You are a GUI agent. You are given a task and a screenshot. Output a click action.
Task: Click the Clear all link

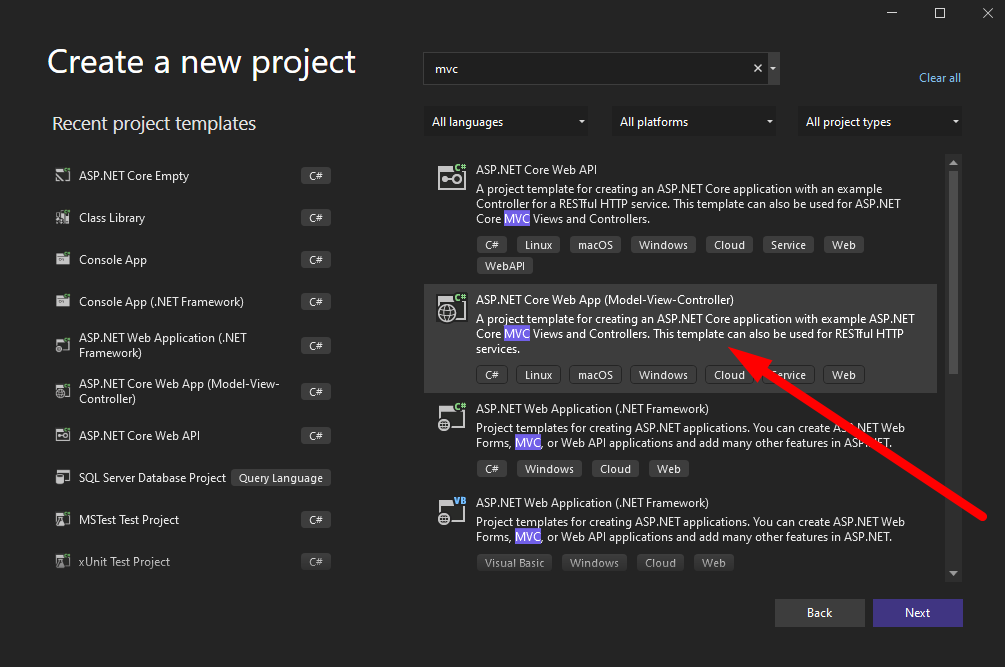939,78
